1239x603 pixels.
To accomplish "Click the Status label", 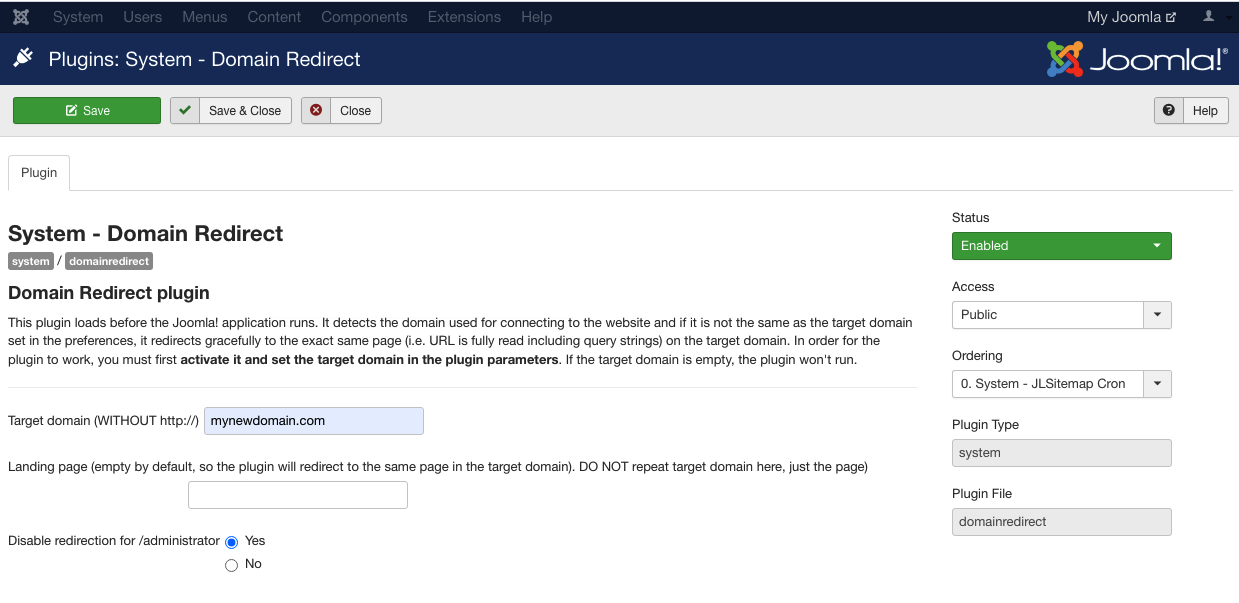I will pyautogui.click(x=971, y=218).
